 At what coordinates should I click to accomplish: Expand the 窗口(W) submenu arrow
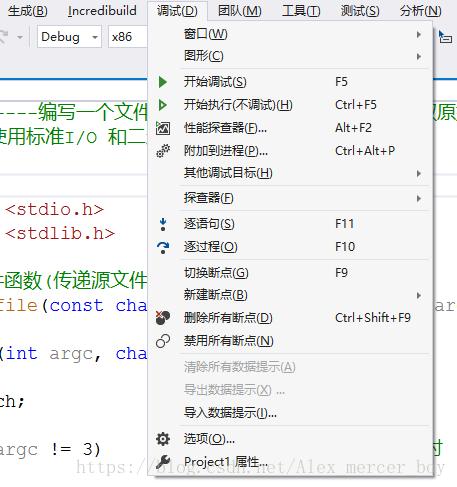tap(419, 34)
